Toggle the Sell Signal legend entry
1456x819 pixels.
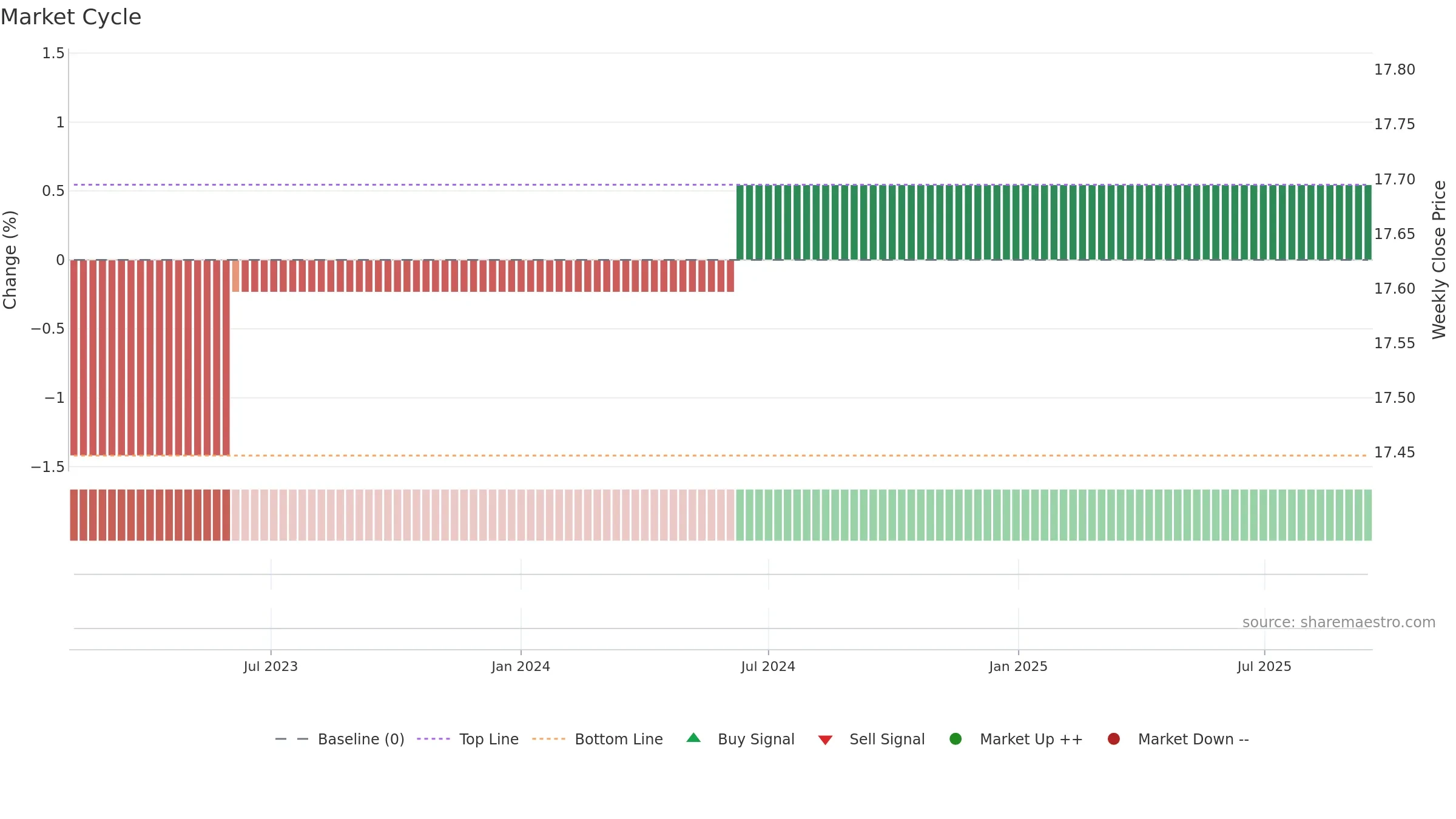871,739
